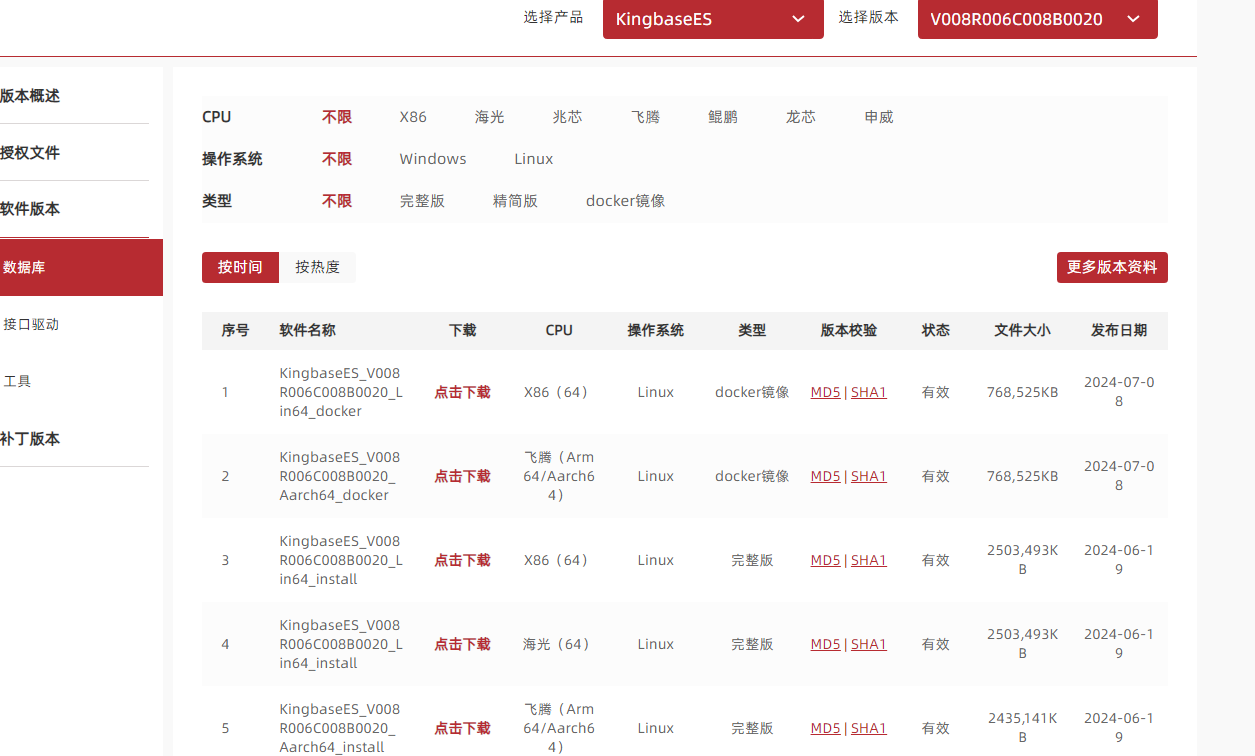Open MD5 checksum for row 4
Image resolution: width=1255 pixels, height=756 pixels.
[x=825, y=644]
